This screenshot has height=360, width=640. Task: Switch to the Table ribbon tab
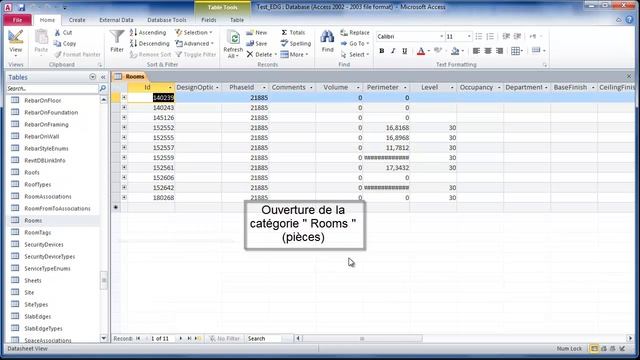pyautogui.click(x=237, y=20)
